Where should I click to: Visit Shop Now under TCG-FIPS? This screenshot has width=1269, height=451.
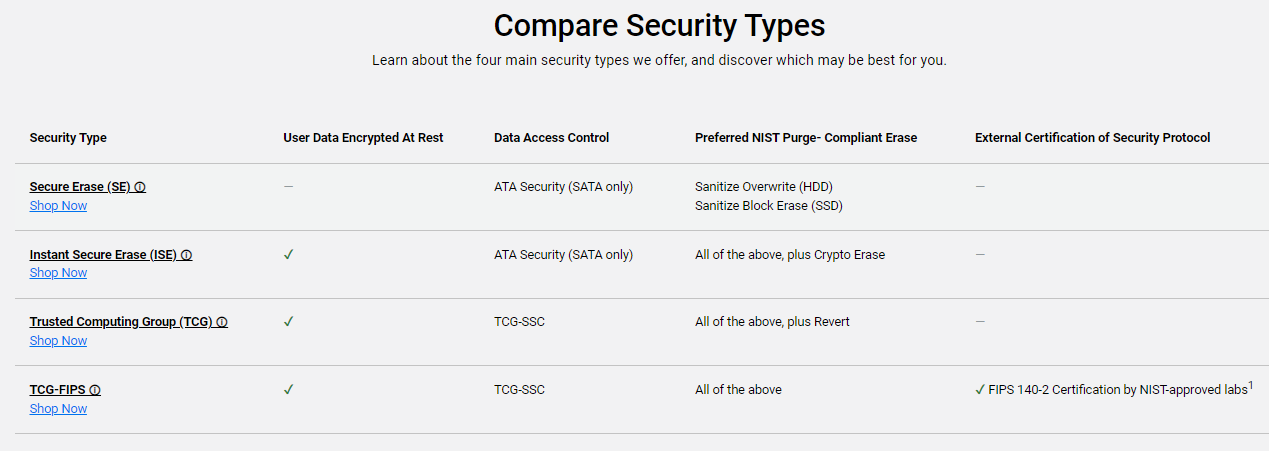(x=58, y=409)
